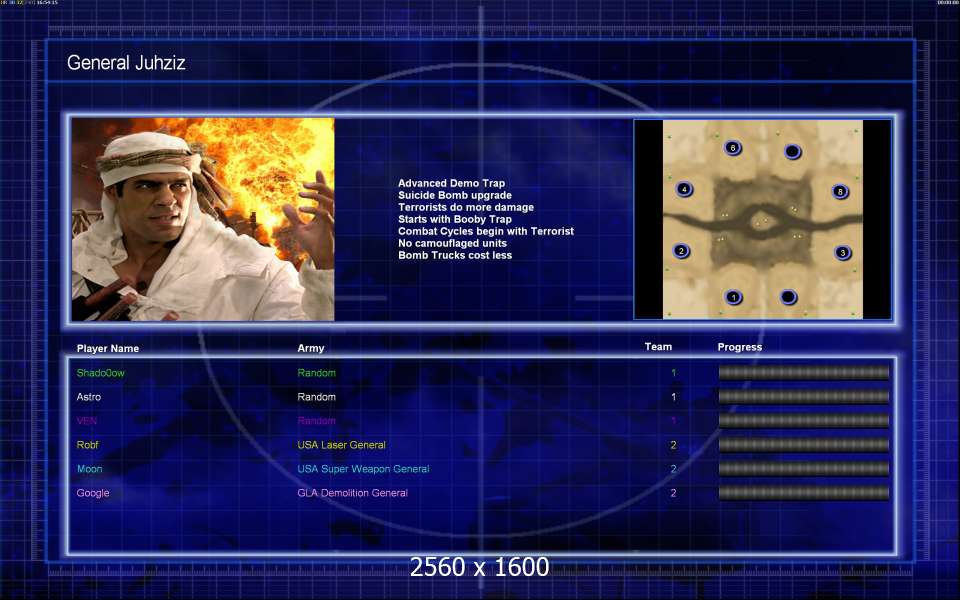Screen dimensions: 960x600
Task: Click the Army column header
Action: point(310,348)
